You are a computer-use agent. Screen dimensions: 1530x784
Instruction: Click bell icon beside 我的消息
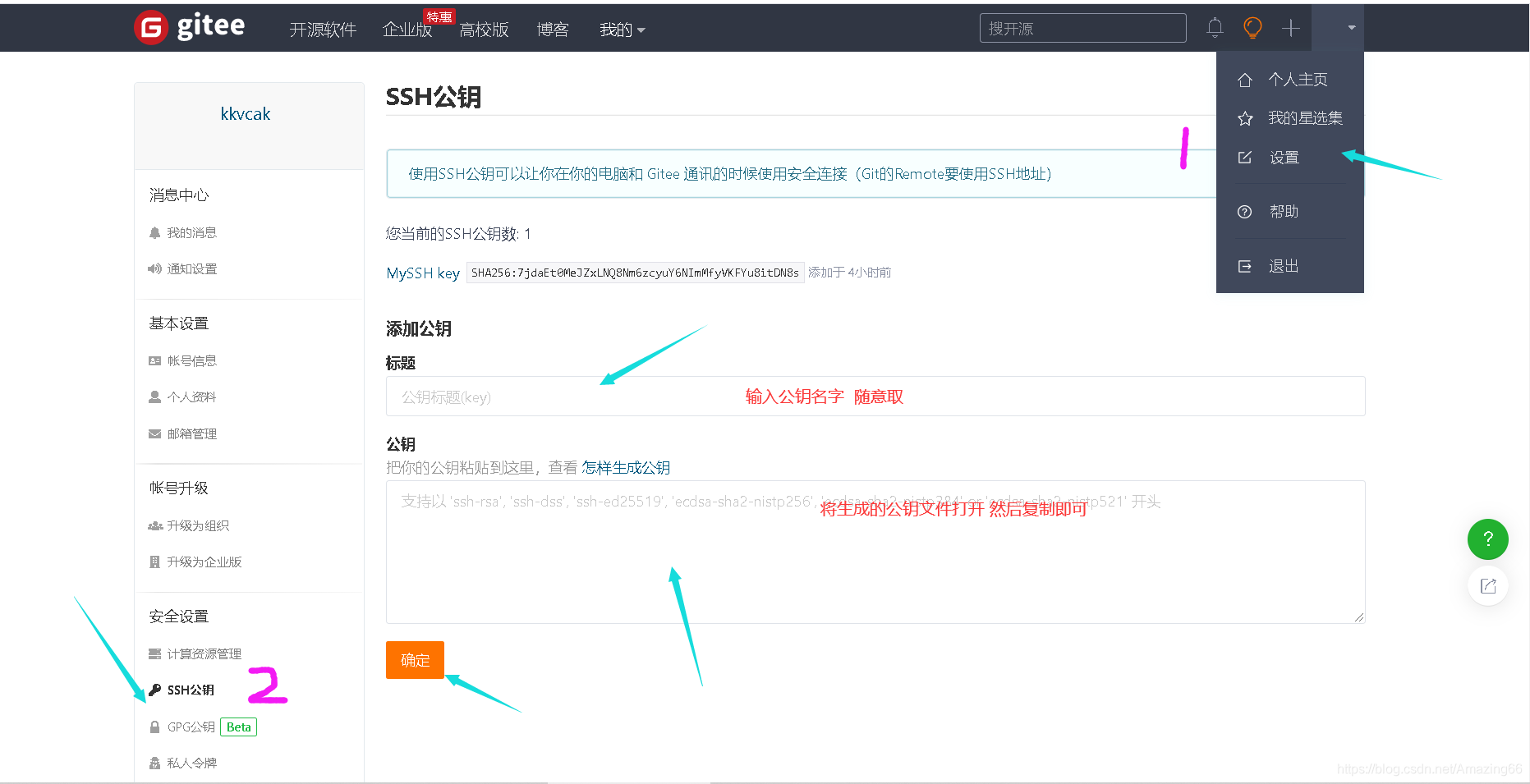[x=154, y=233]
